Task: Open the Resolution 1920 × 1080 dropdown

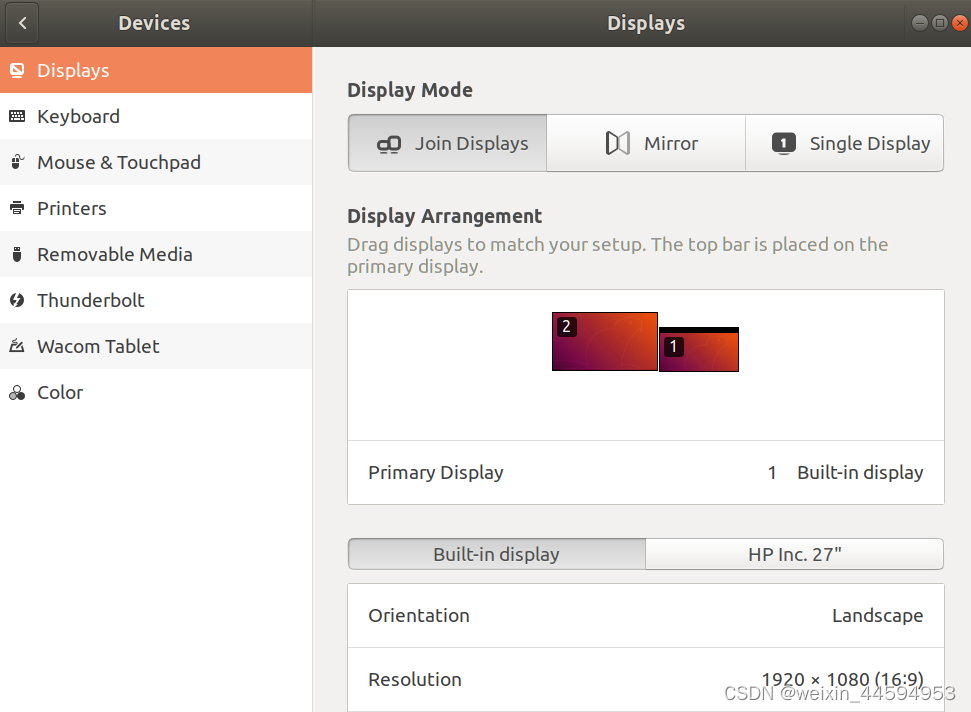Action: click(646, 680)
